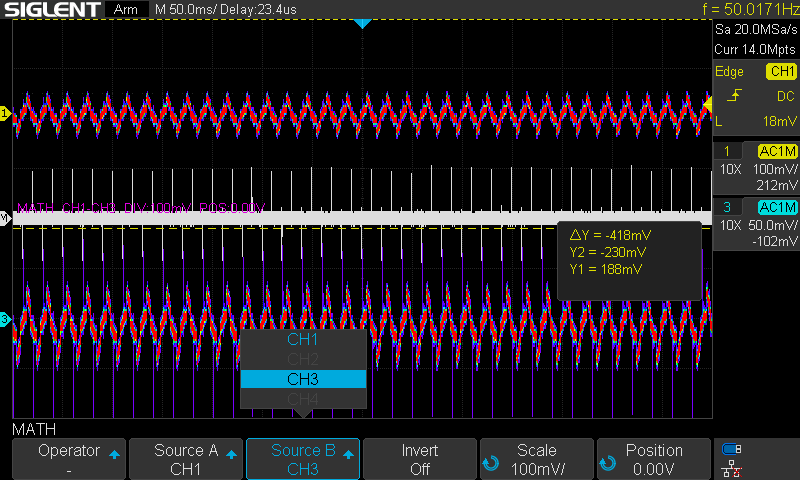Click the channel 3 -102mV offset value
This screenshot has height=480, width=800.
(x=775, y=241)
